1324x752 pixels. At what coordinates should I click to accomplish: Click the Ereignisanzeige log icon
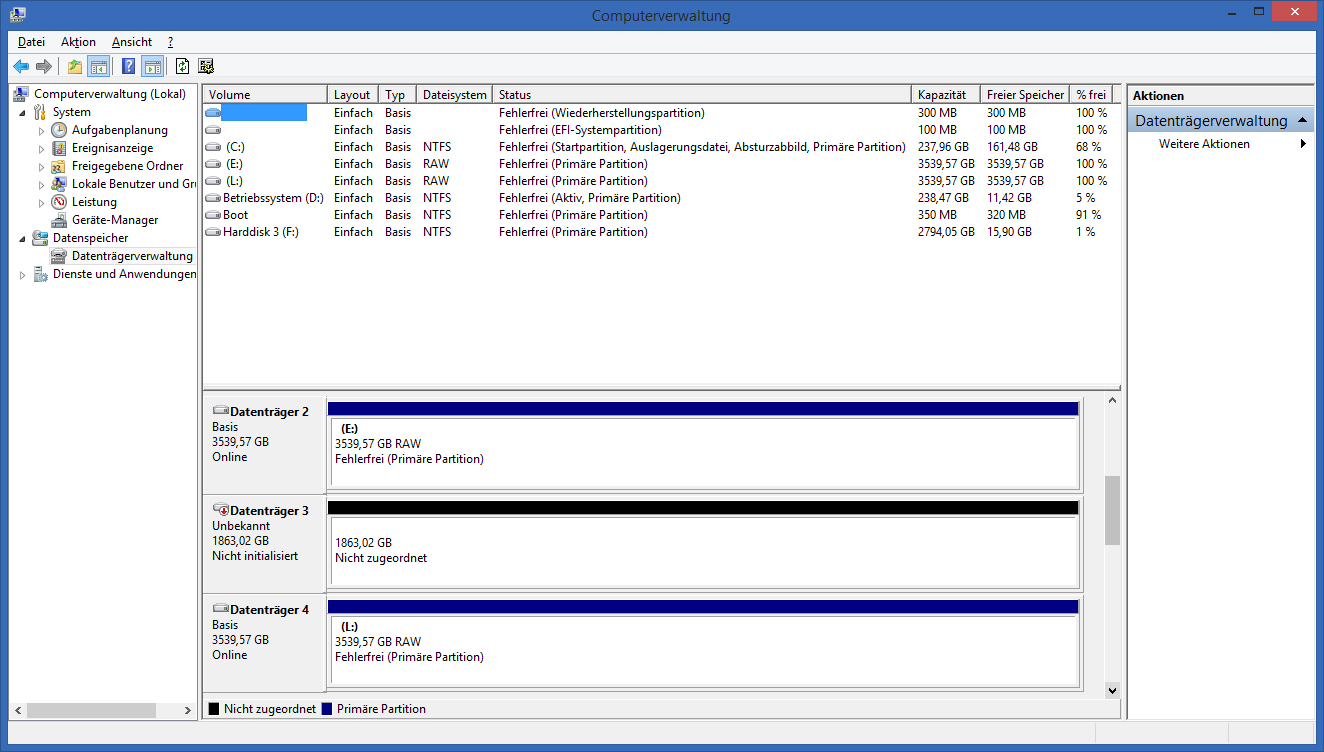pos(59,148)
